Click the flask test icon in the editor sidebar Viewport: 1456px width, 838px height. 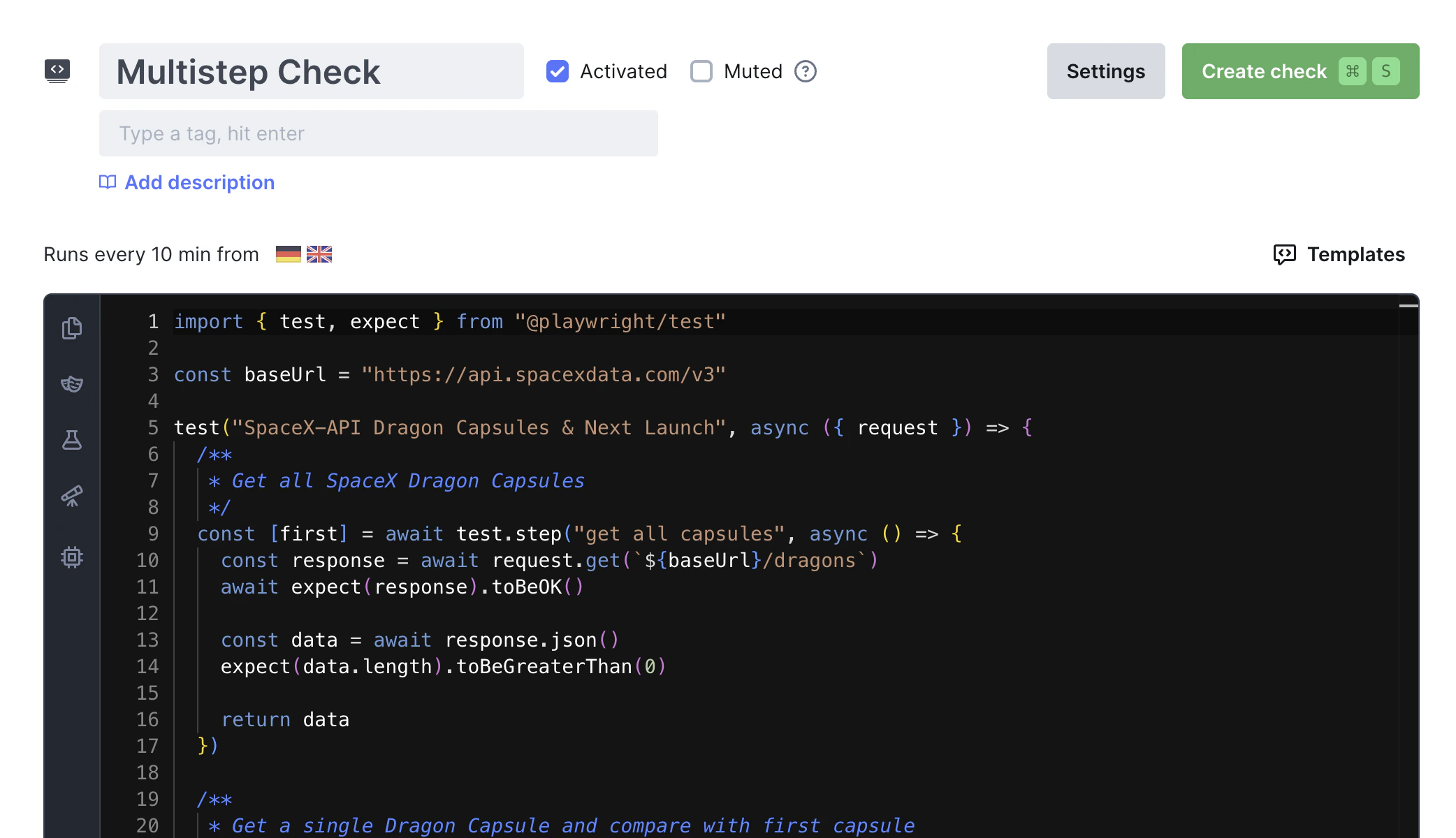[x=72, y=440]
